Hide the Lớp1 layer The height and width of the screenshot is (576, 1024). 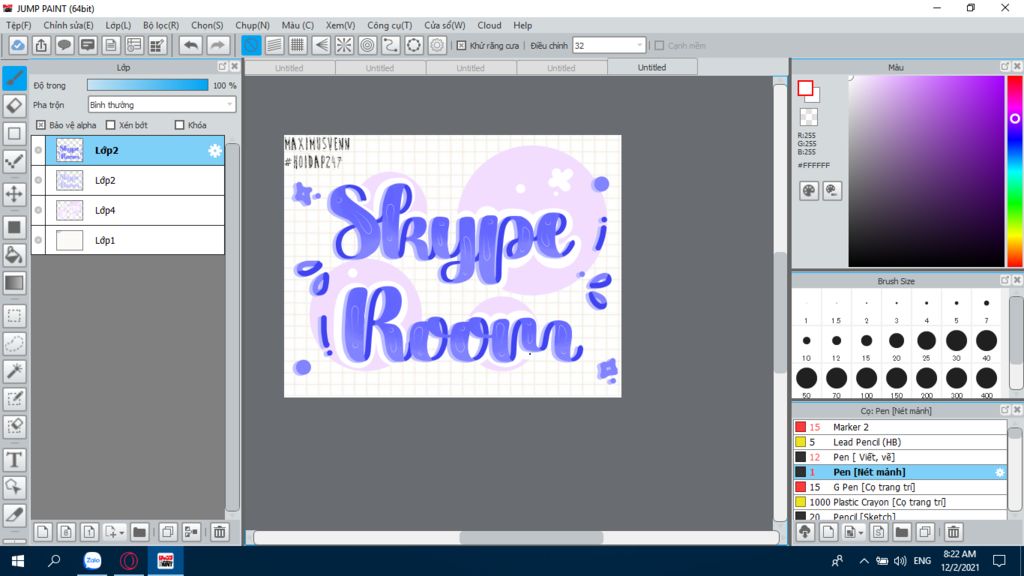39,240
